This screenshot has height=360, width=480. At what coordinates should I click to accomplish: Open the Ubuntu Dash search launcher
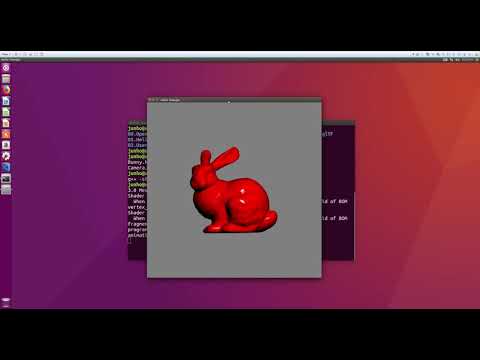click(x=6, y=68)
